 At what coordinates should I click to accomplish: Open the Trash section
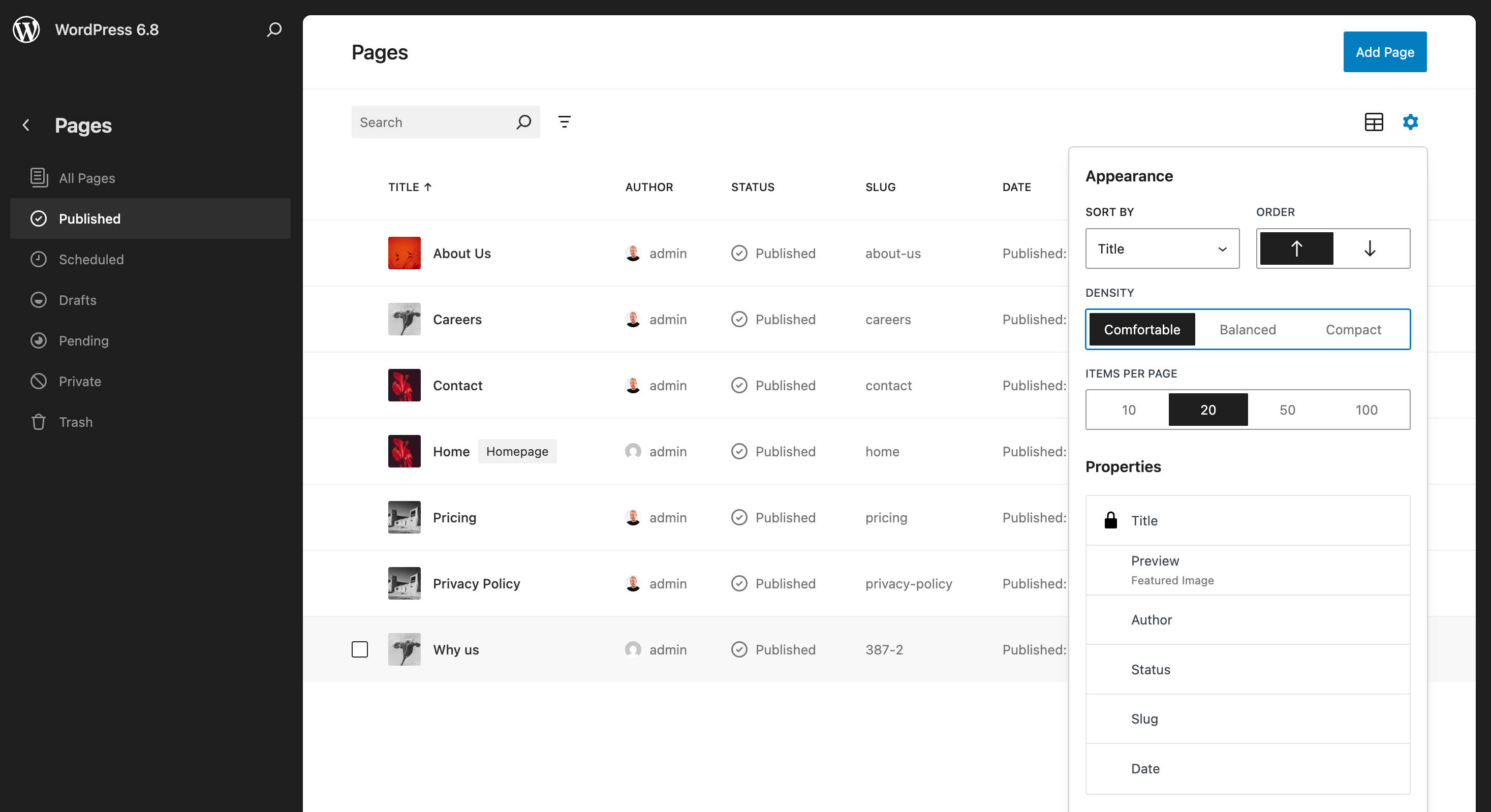tap(75, 421)
